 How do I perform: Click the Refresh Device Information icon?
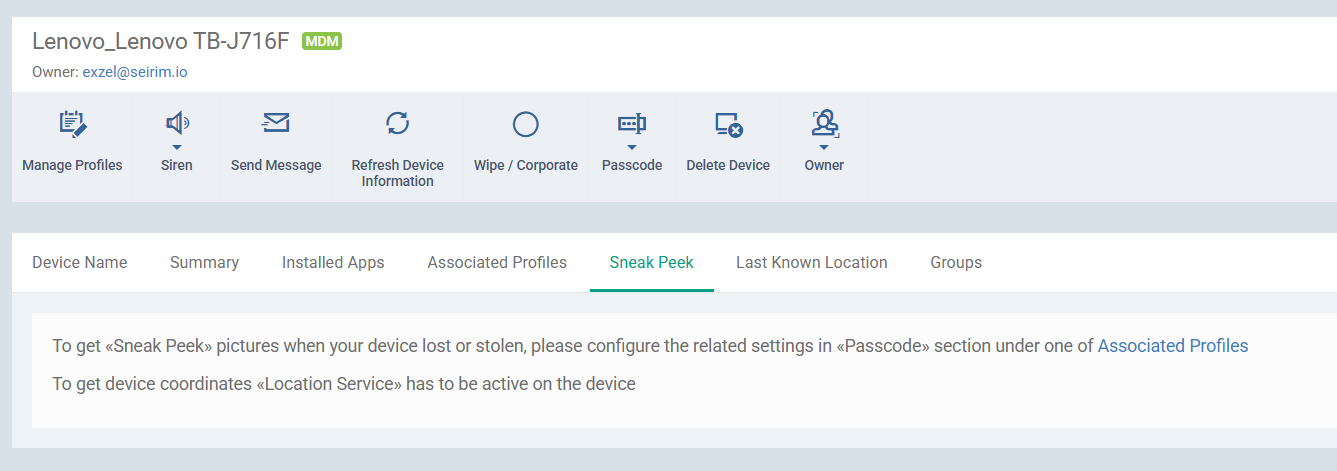click(398, 123)
